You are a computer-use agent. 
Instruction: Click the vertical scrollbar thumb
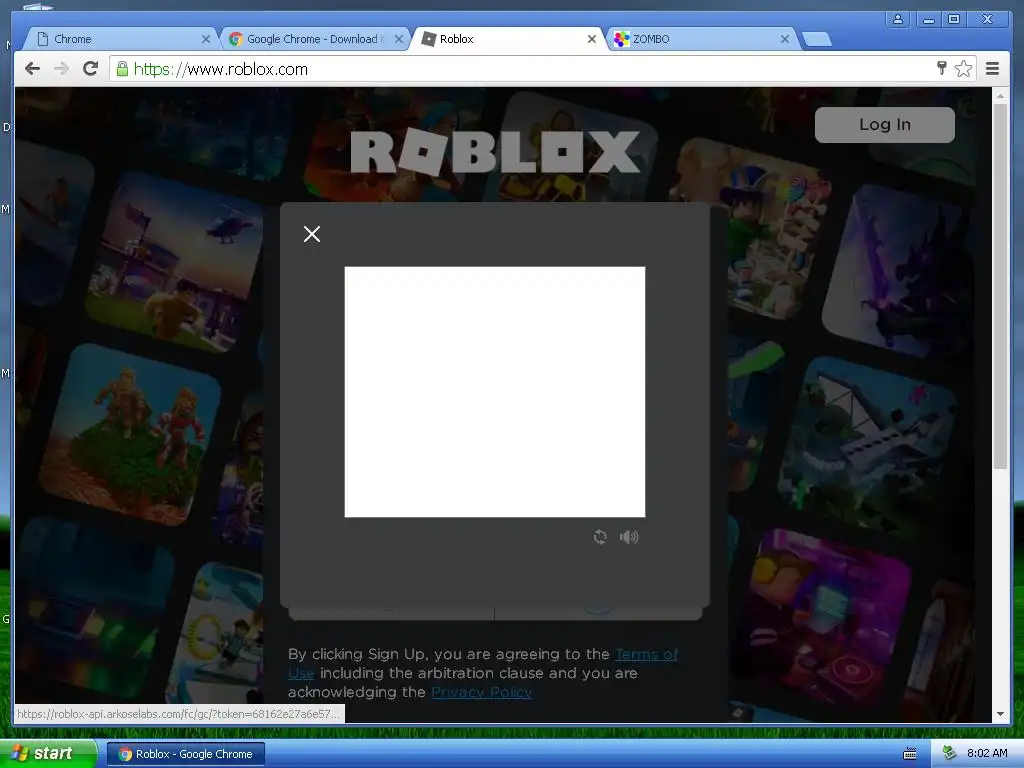click(1000, 286)
